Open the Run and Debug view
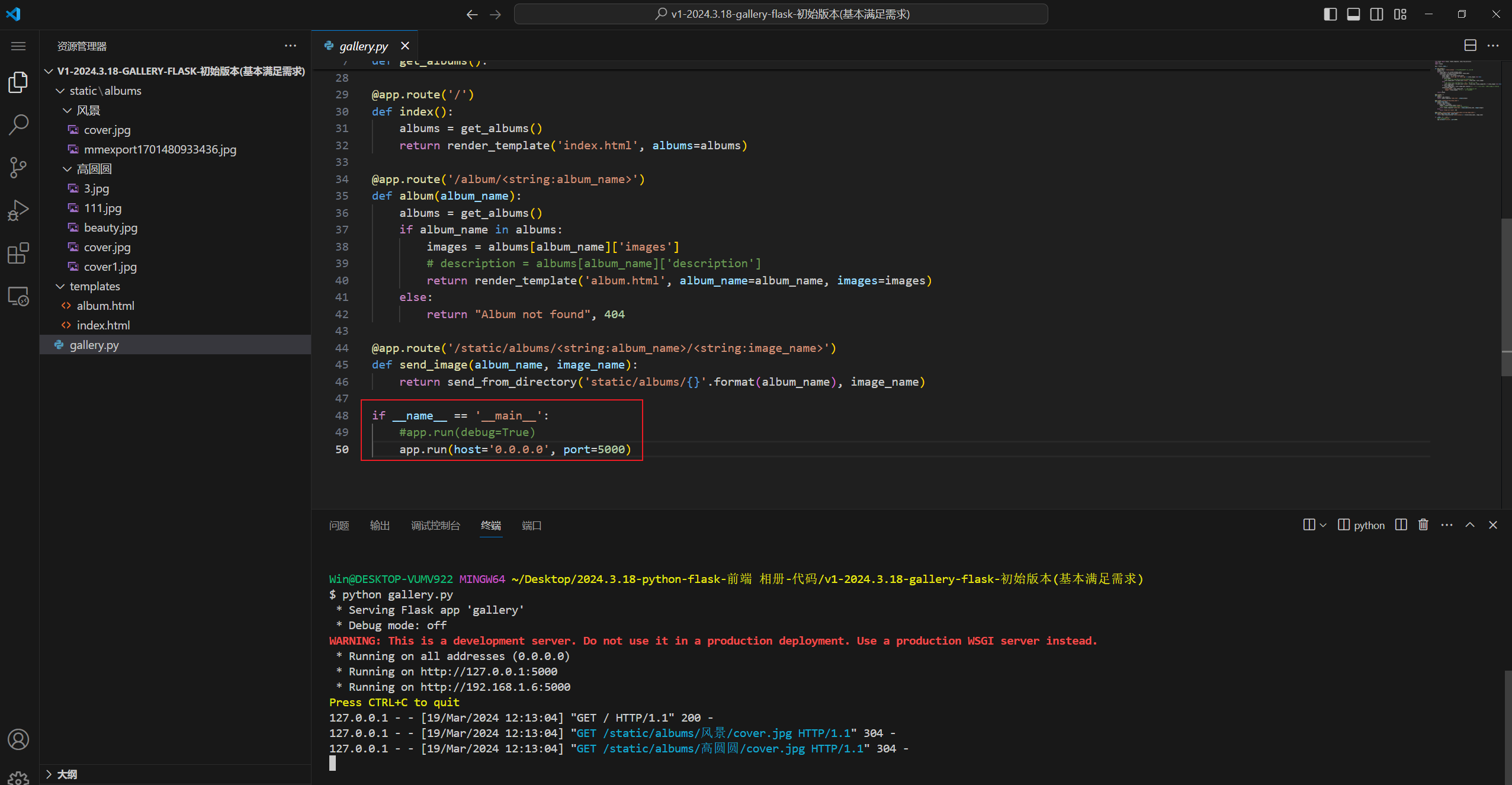Viewport: 1512px width, 785px height. click(18, 210)
